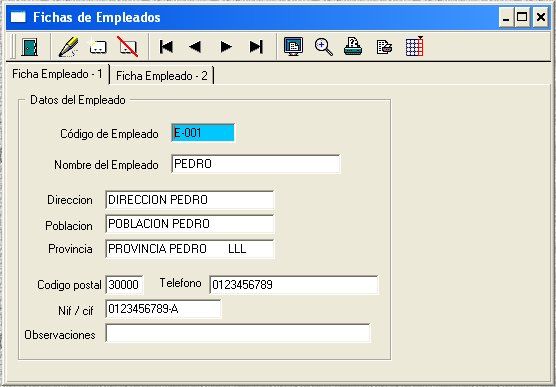Click the 'Nombre del Empleado' label
Screen dimensions: 556x387
point(106,165)
